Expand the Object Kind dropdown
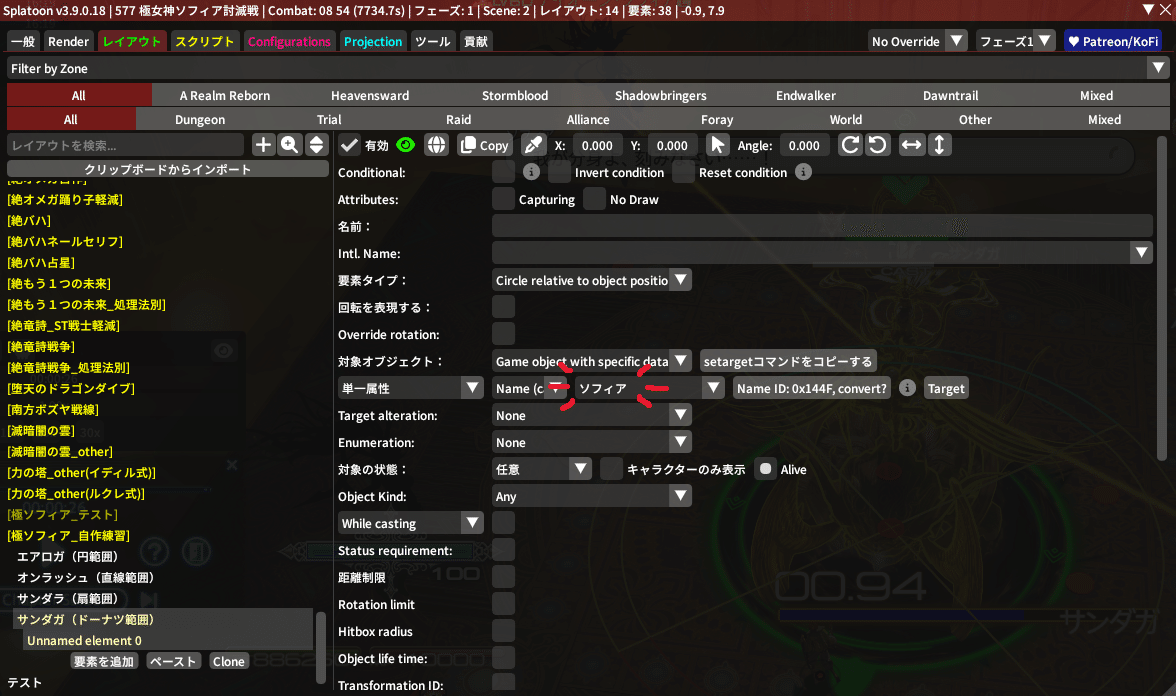 coord(593,497)
